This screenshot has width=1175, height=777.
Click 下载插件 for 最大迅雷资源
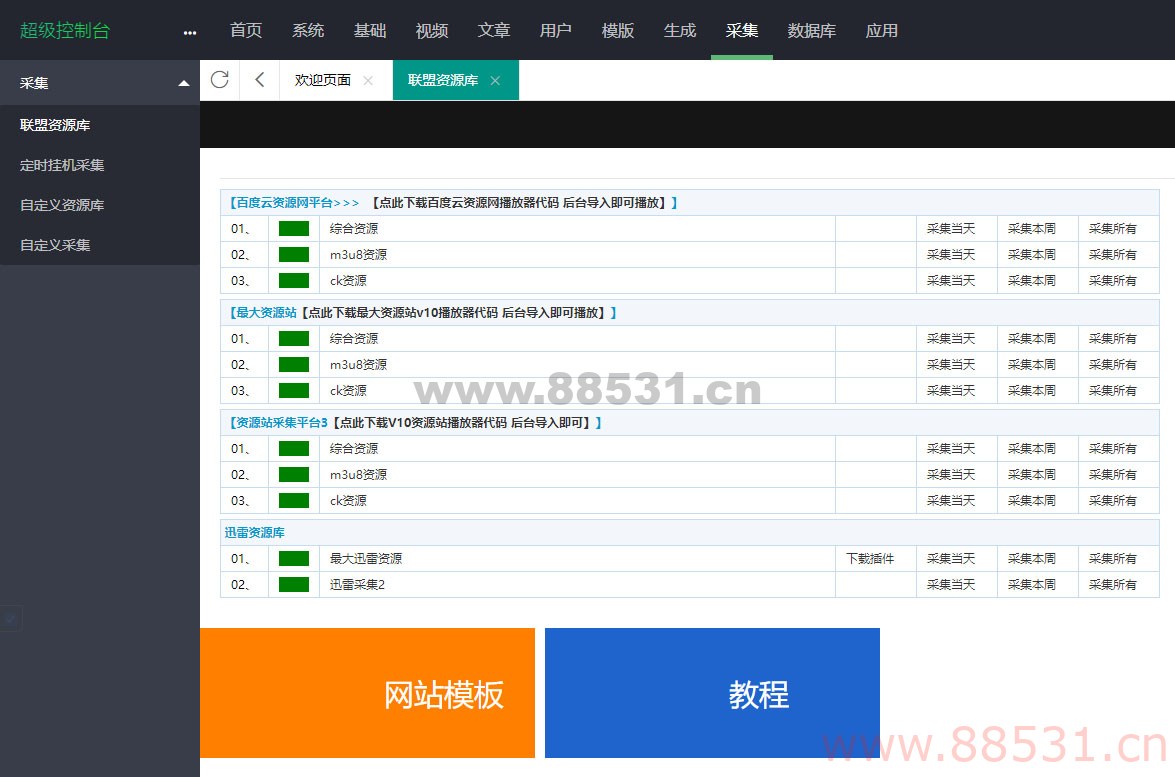tap(870, 558)
